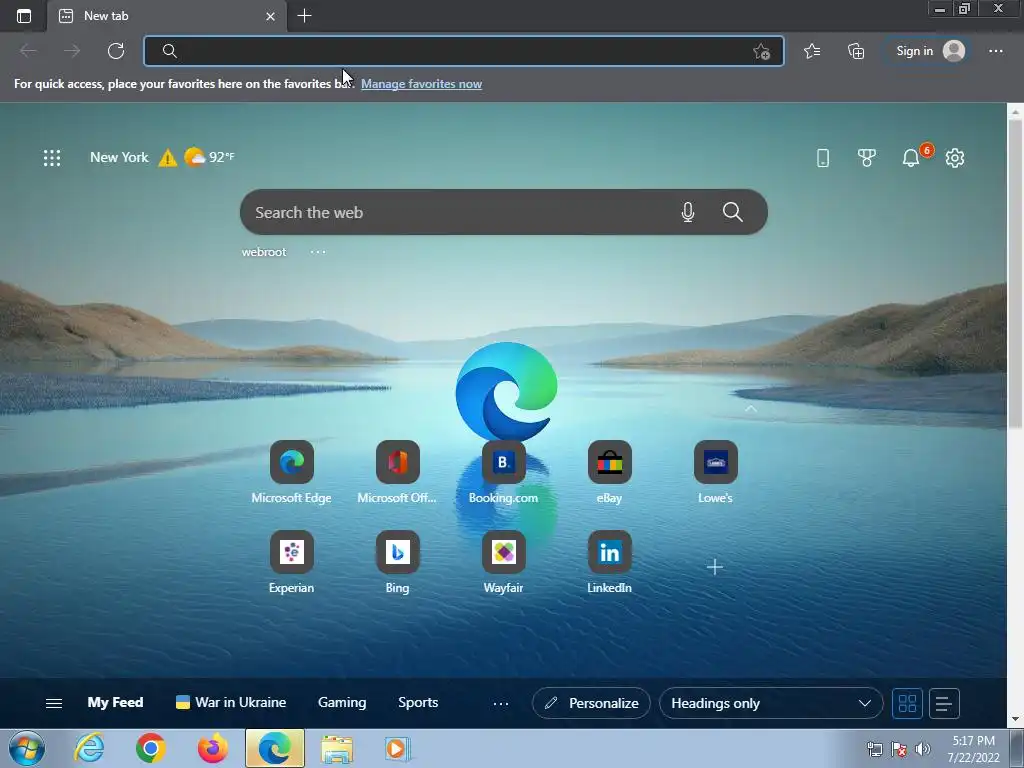Open a new tab with plus button
The width and height of the screenshot is (1024, 768).
click(304, 16)
